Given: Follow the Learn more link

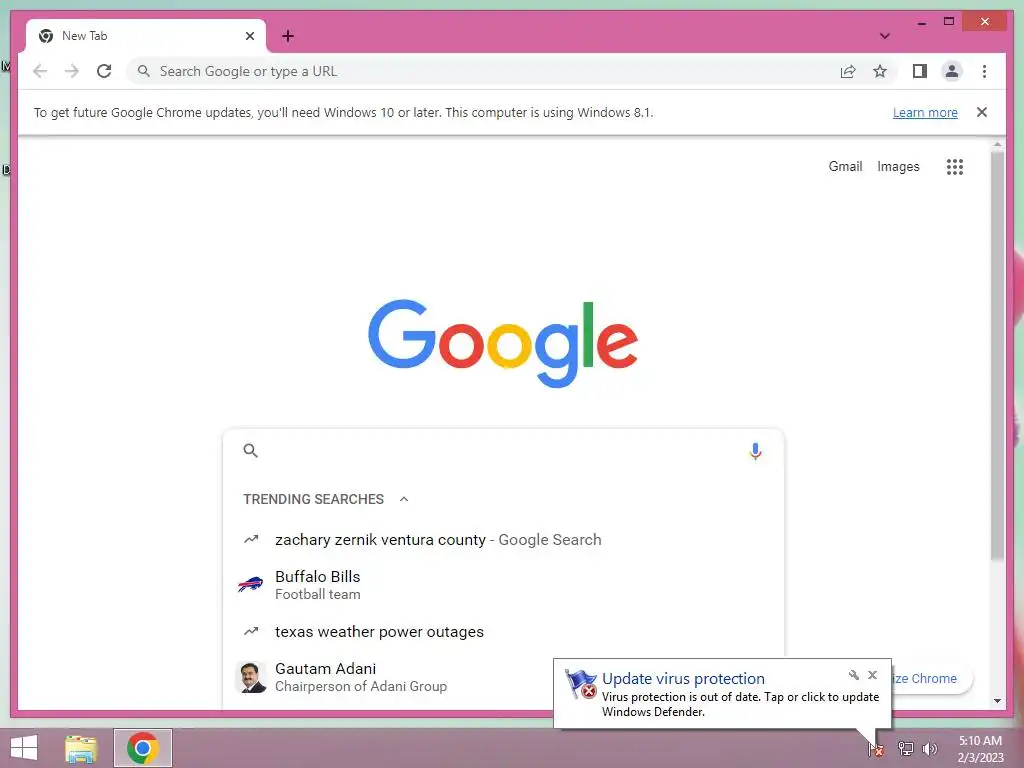Looking at the screenshot, I should (x=925, y=112).
